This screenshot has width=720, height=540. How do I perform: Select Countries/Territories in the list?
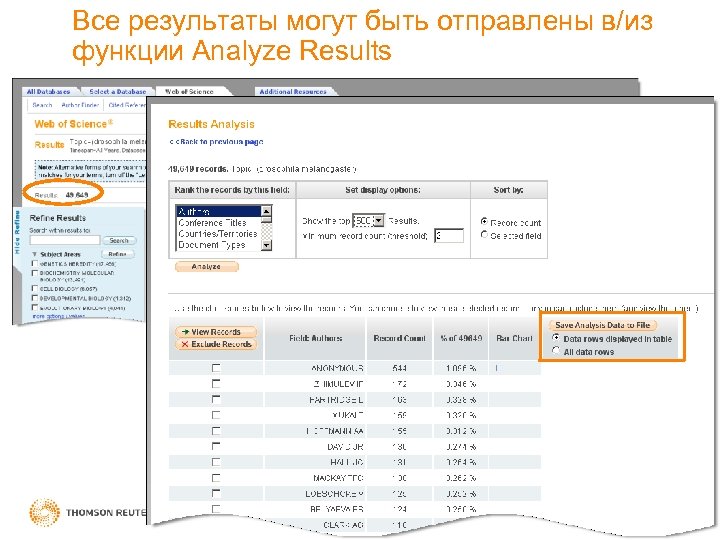[x=219, y=234]
